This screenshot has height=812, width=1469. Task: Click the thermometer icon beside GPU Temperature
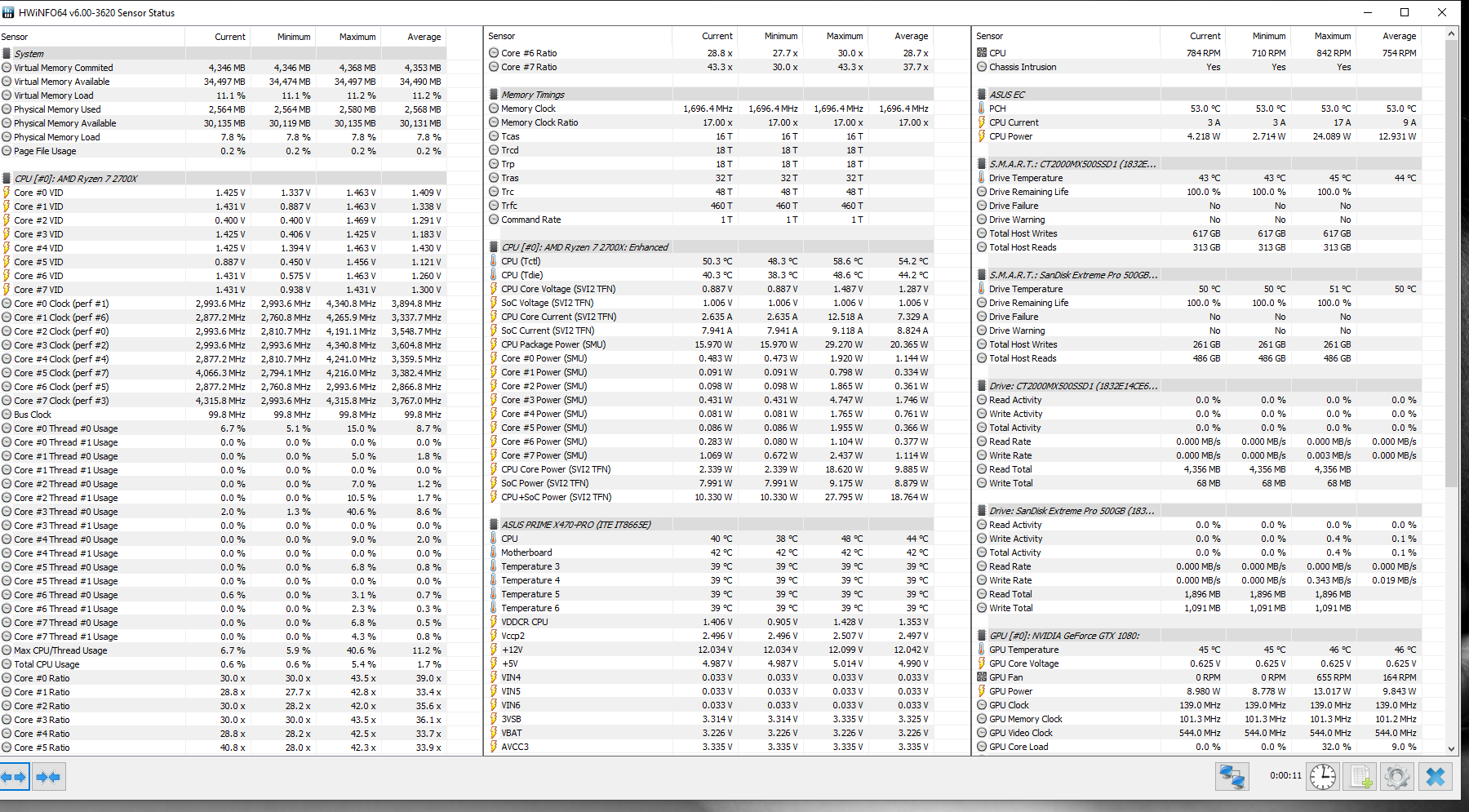(x=982, y=650)
